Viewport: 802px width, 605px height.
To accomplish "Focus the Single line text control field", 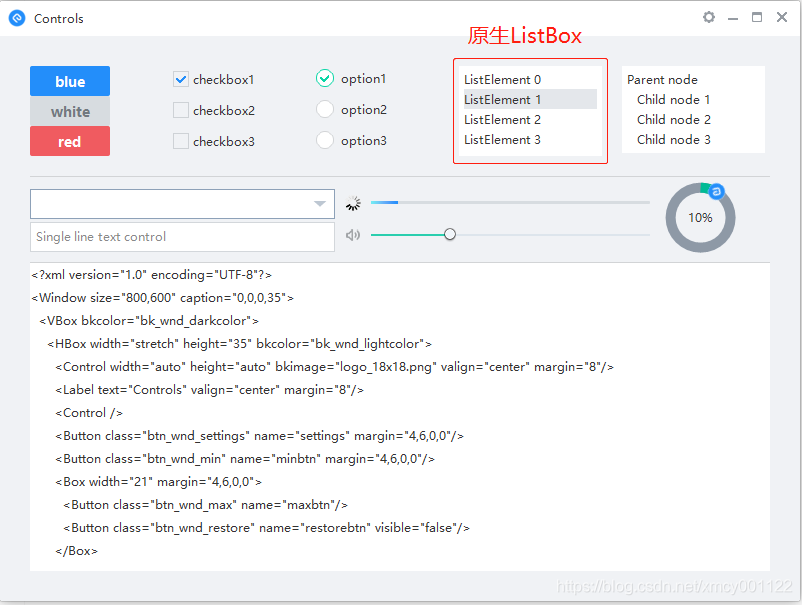I will [182, 237].
